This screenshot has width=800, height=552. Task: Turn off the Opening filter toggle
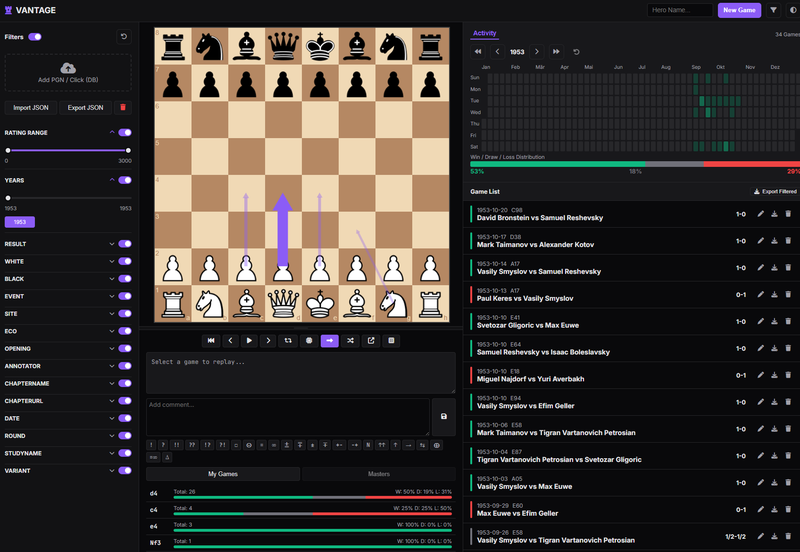coord(125,348)
